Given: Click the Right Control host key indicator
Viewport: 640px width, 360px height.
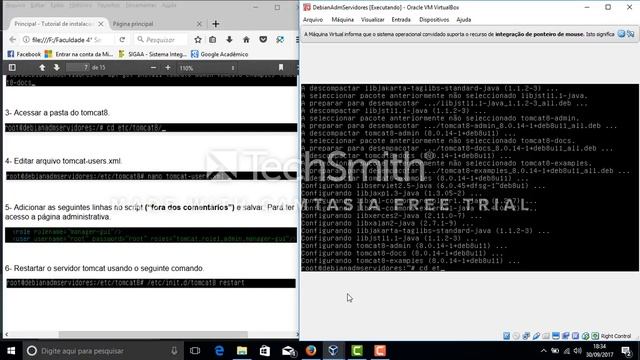Looking at the screenshot, I should coord(616,336).
